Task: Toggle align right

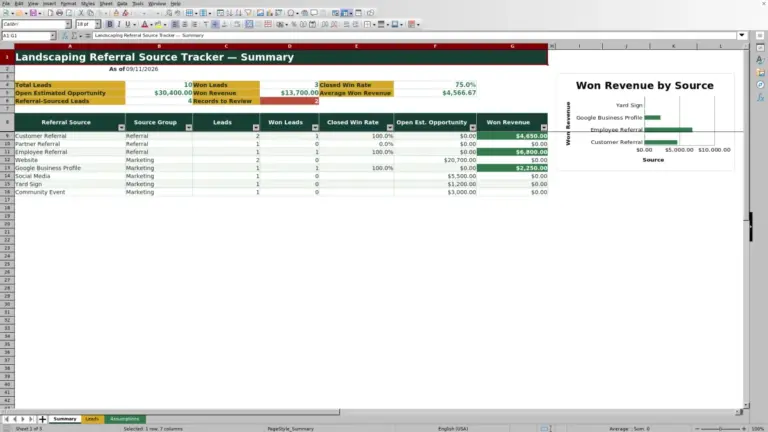Action: pyautogui.click(x=194, y=24)
